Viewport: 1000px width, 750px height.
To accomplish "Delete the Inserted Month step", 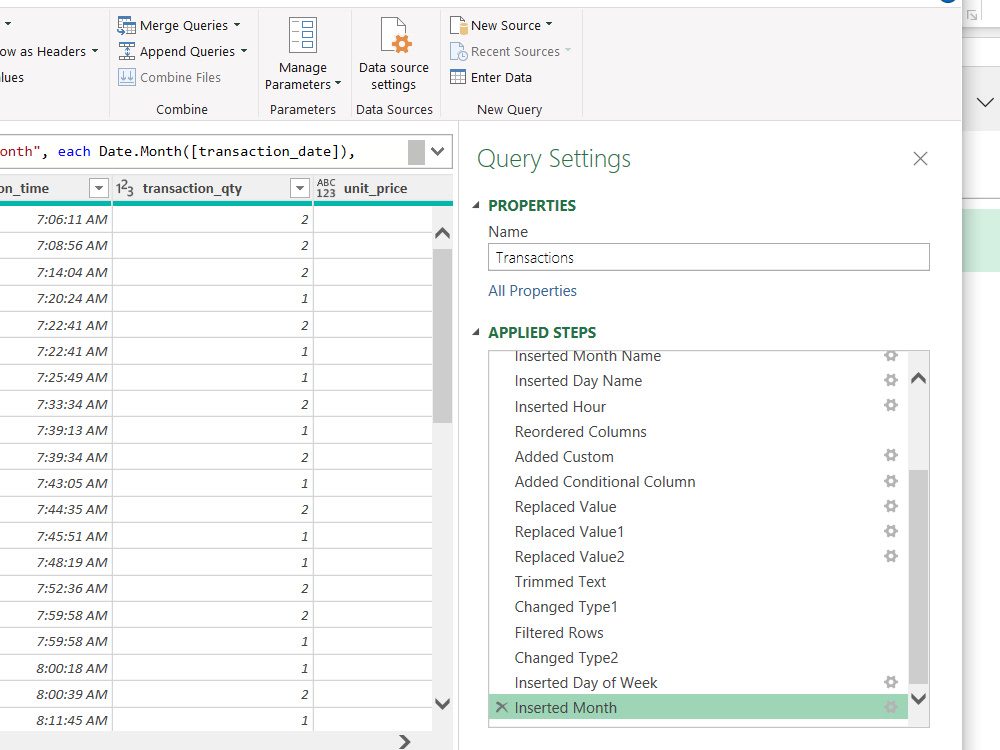I will pos(502,707).
